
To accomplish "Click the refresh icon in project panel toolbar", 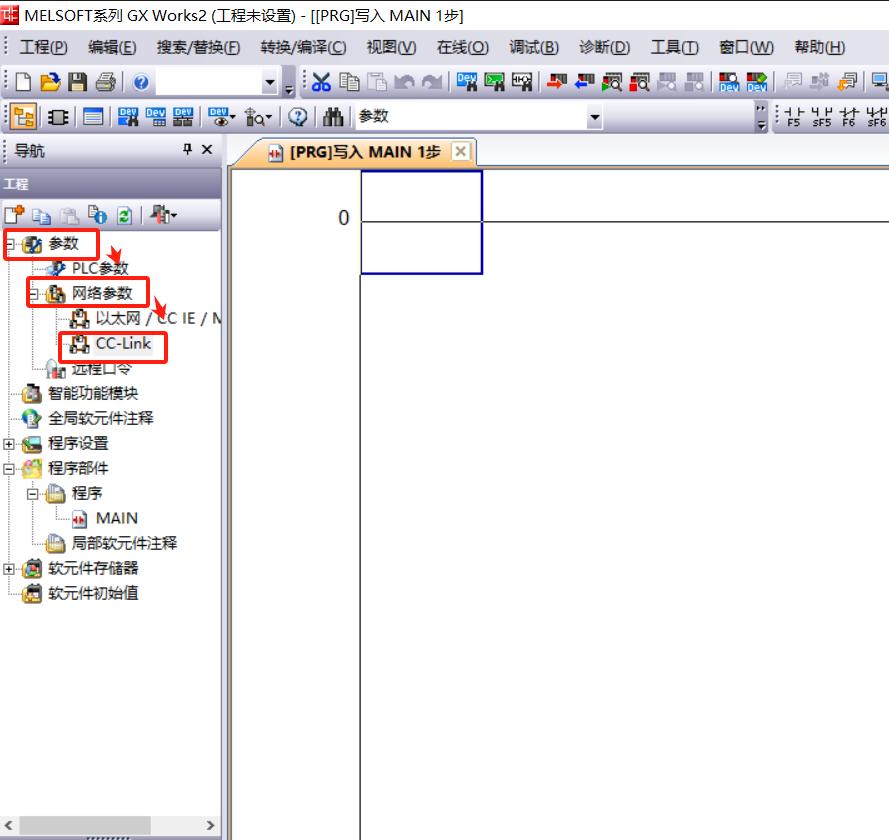I will tap(124, 215).
